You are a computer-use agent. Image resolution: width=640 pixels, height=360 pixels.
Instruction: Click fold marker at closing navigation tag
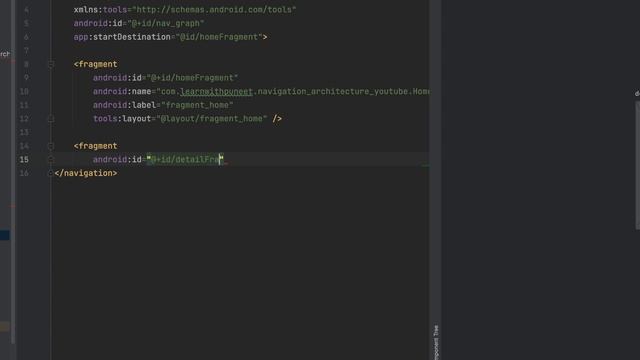coord(50,173)
